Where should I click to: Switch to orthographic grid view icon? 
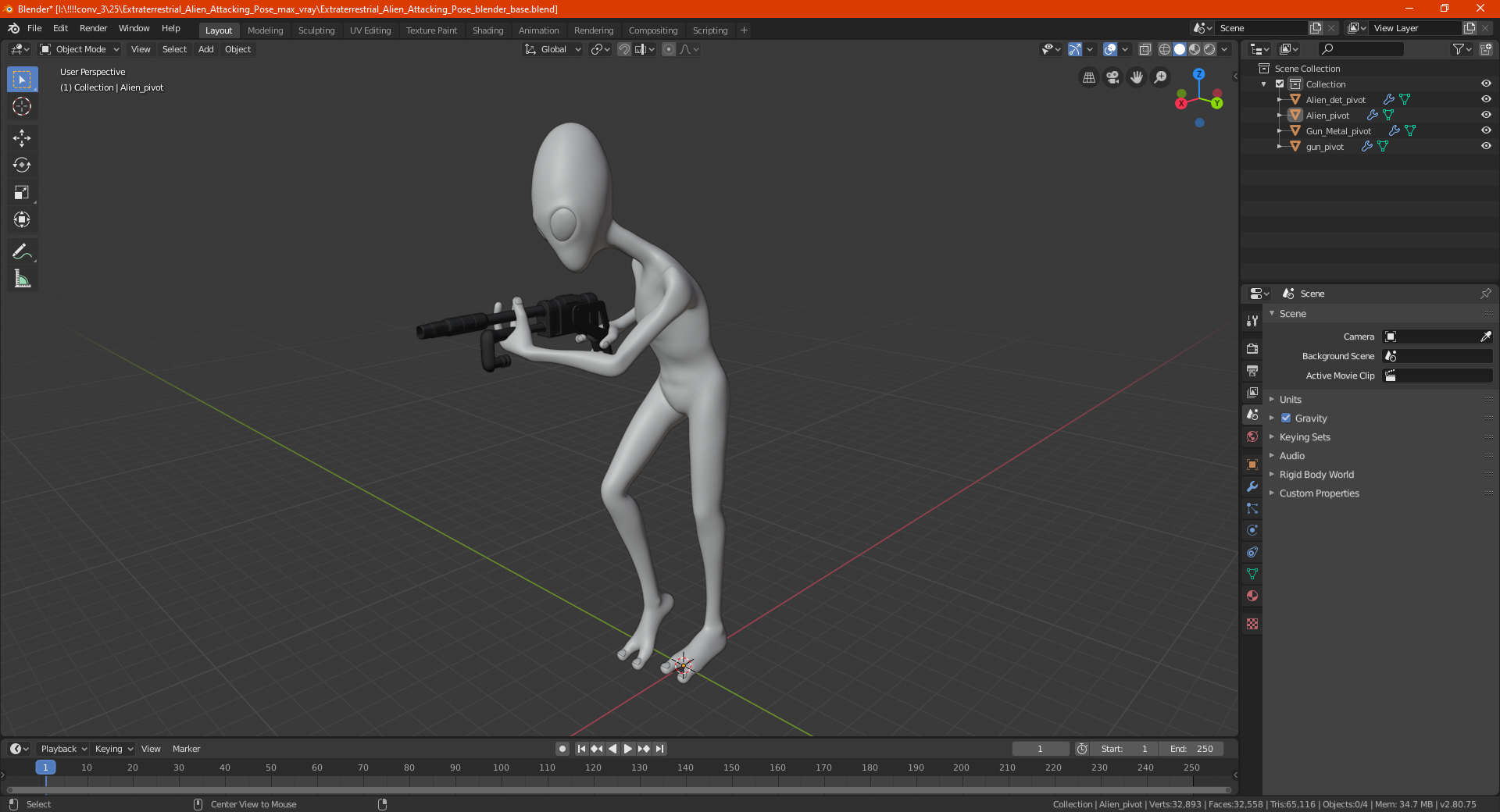coord(1088,77)
